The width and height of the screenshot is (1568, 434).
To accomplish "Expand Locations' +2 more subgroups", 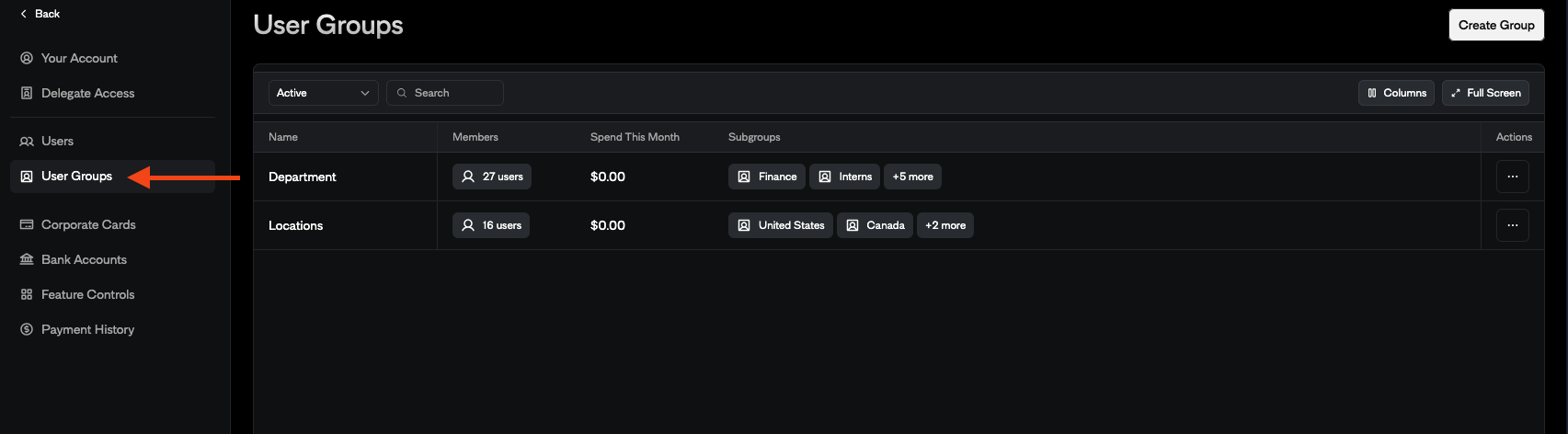I will [x=945, y=225].
